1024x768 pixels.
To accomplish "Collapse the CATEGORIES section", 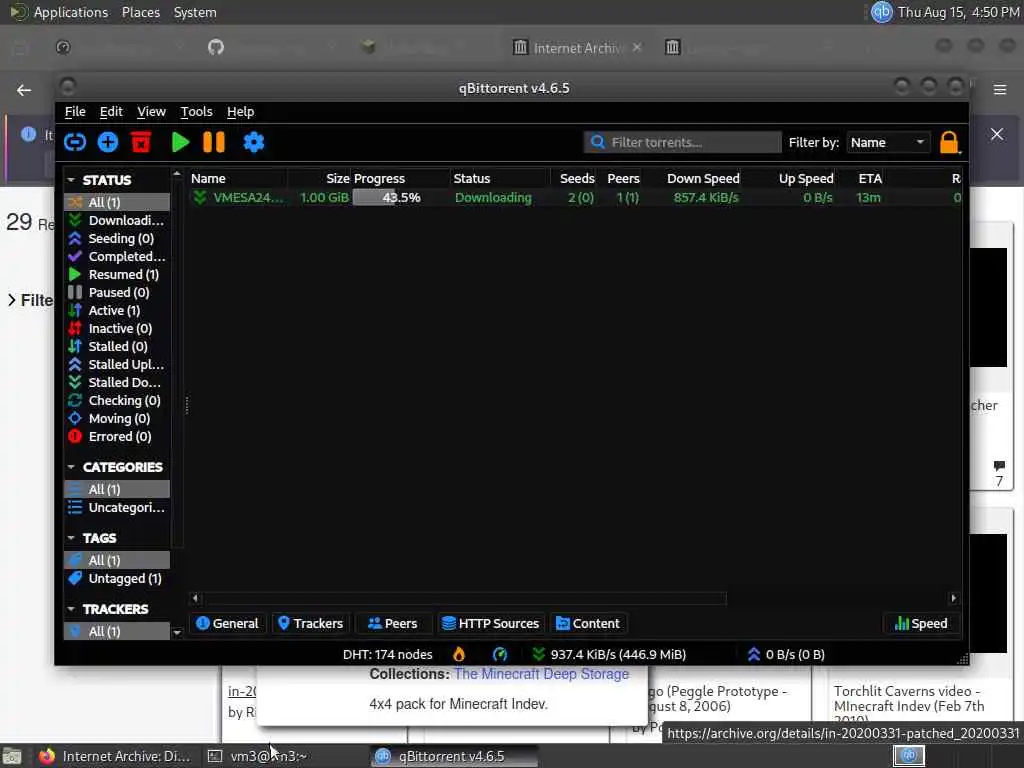I will [71, 467].
